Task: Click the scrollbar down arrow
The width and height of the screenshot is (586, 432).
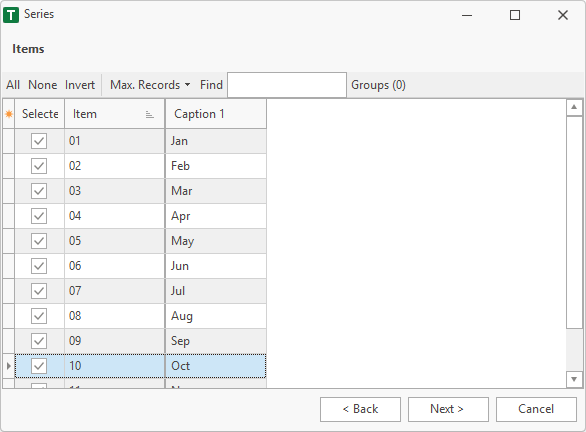Action: [574, 379]
